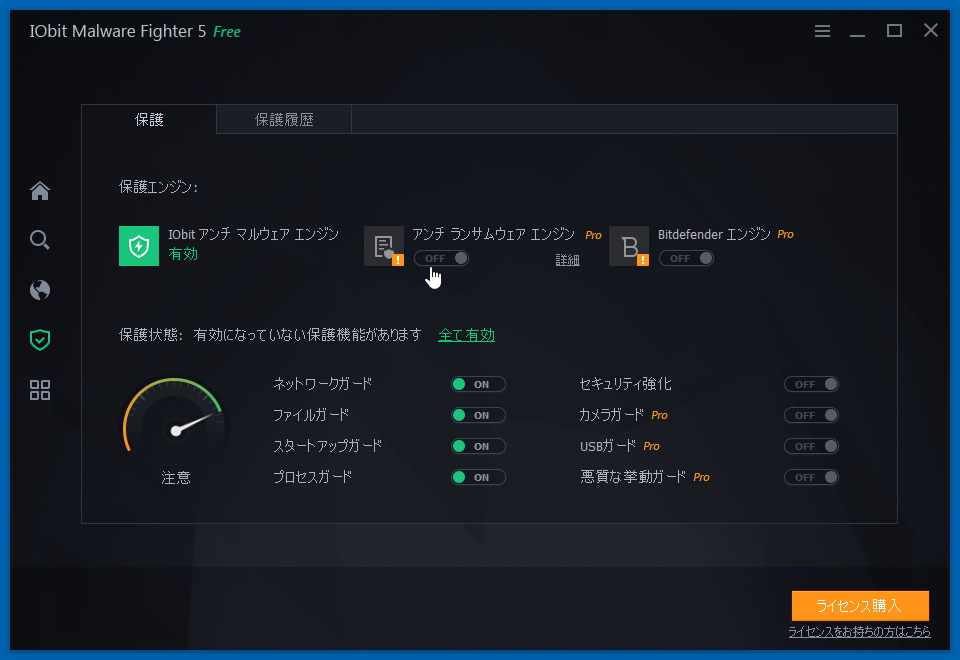Enable the アンチ ランサムウェア エンジン switch

pos(441,258)
